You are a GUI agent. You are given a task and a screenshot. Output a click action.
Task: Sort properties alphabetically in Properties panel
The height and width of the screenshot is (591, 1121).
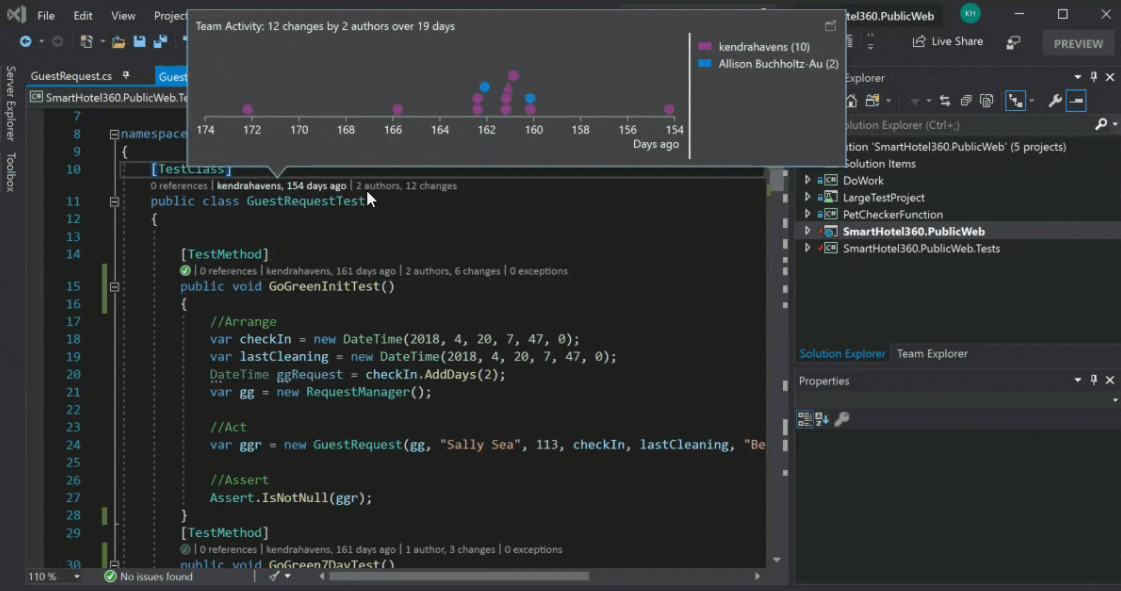click(822, 419)
